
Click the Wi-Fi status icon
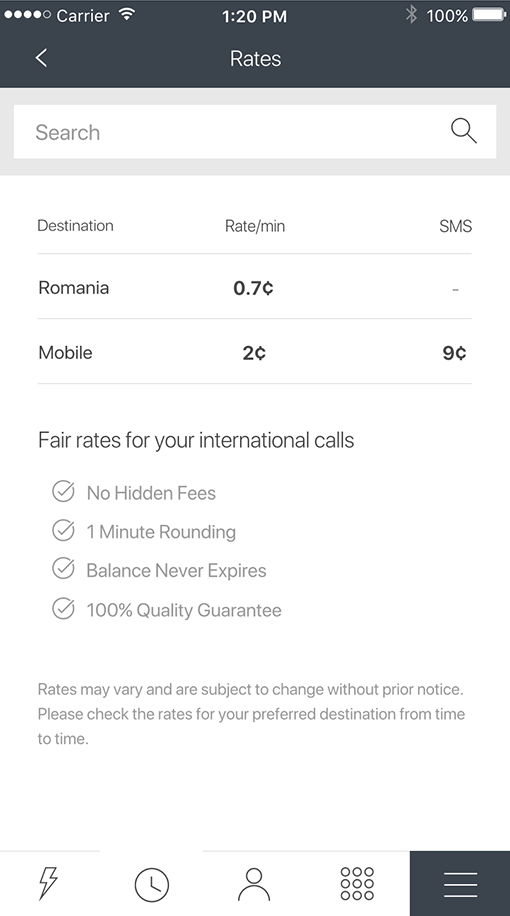[127, 14]
